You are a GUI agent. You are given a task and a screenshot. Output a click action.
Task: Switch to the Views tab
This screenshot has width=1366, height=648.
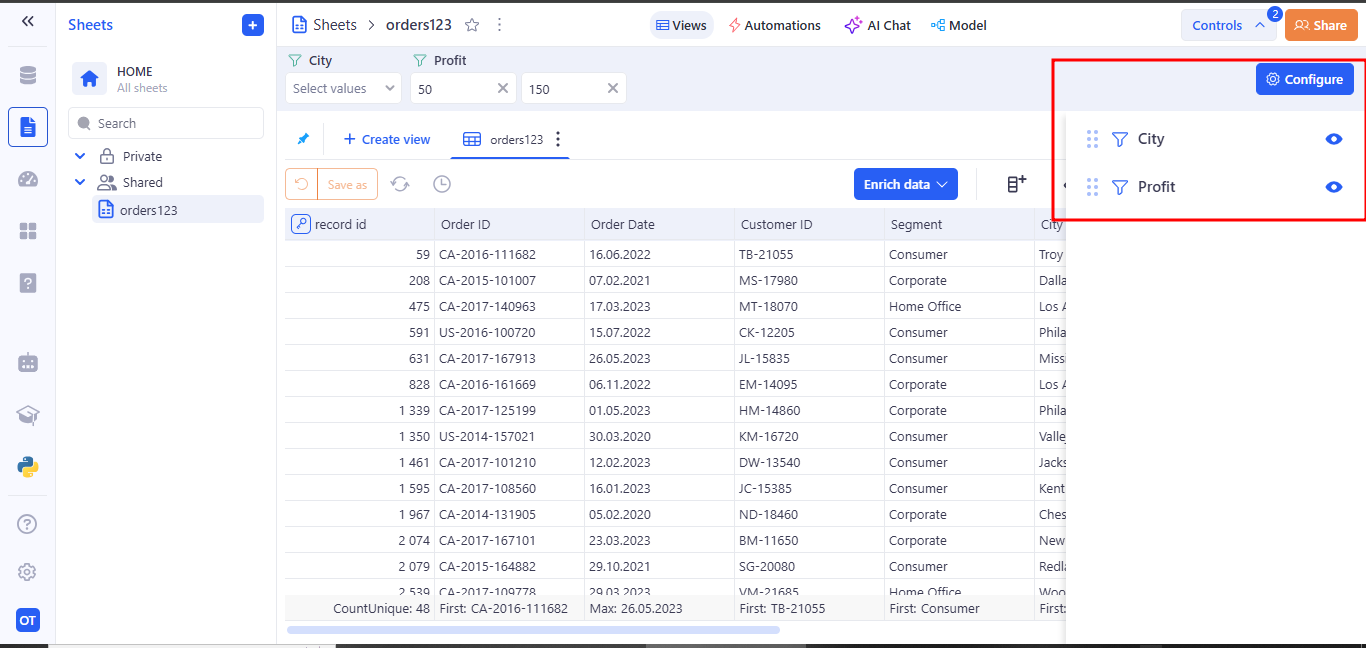click(680, 25)
